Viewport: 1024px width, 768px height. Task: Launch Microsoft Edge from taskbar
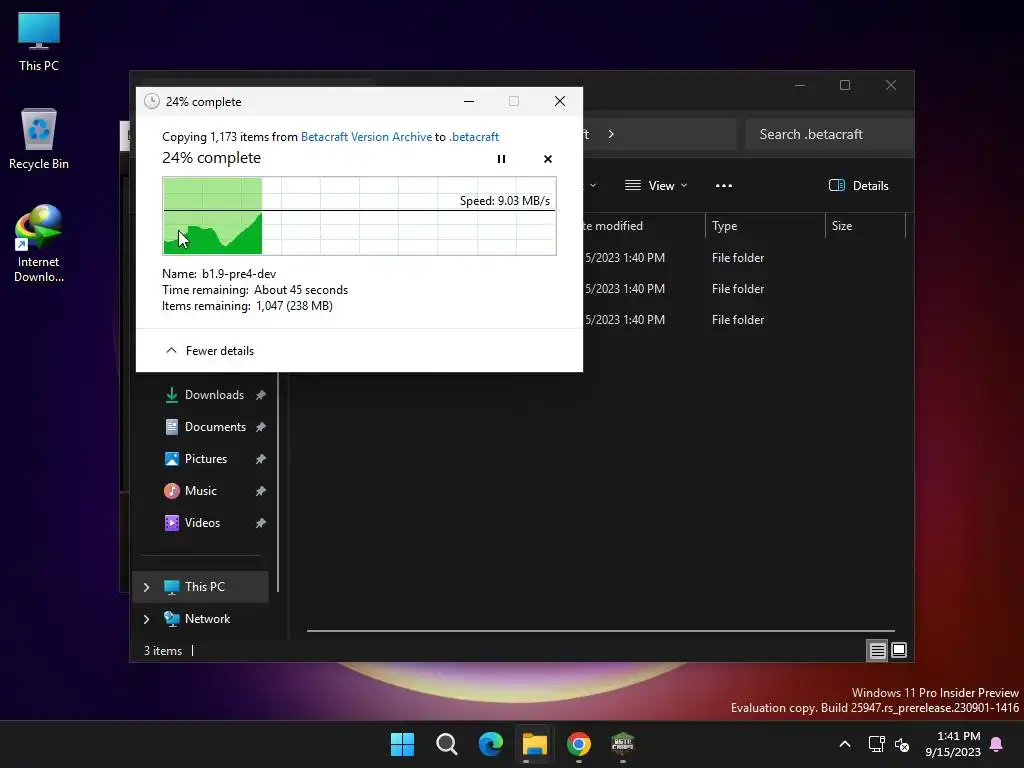pyautogui.click(x=490, y=744)
